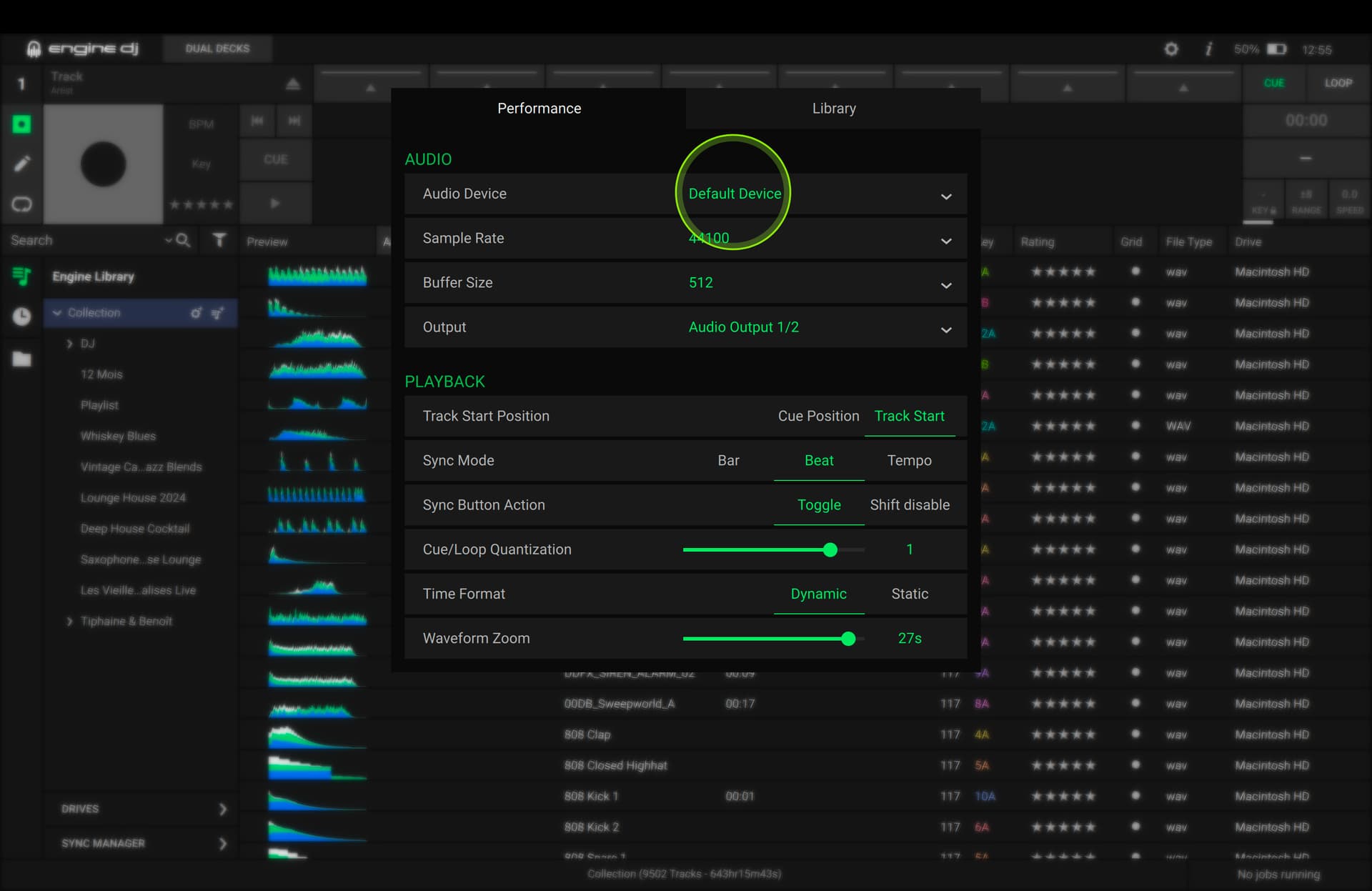1372x891 pixels.
Task: Click the pencil edit icon
Action: (x=21, y=164)
